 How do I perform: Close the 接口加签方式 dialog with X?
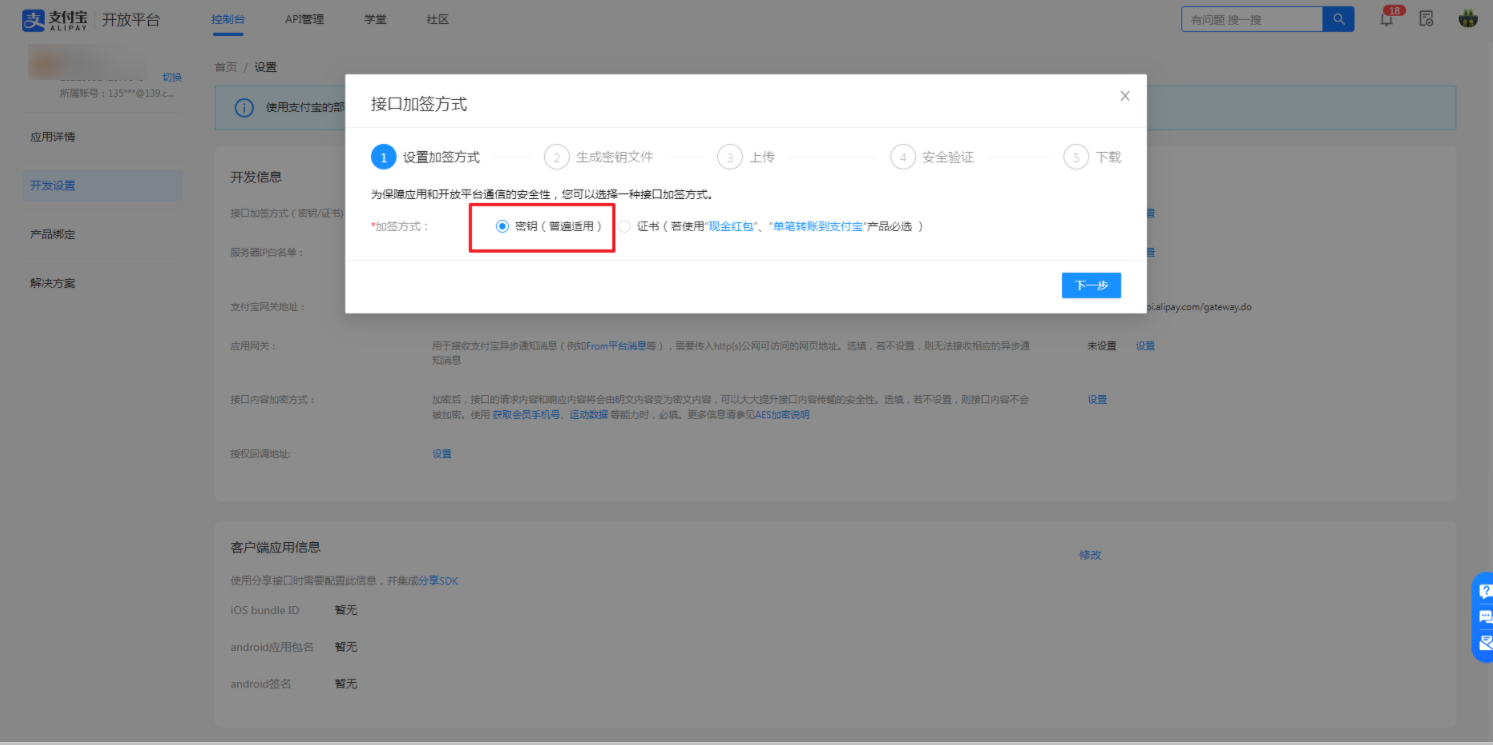[x=1125, y=96]
